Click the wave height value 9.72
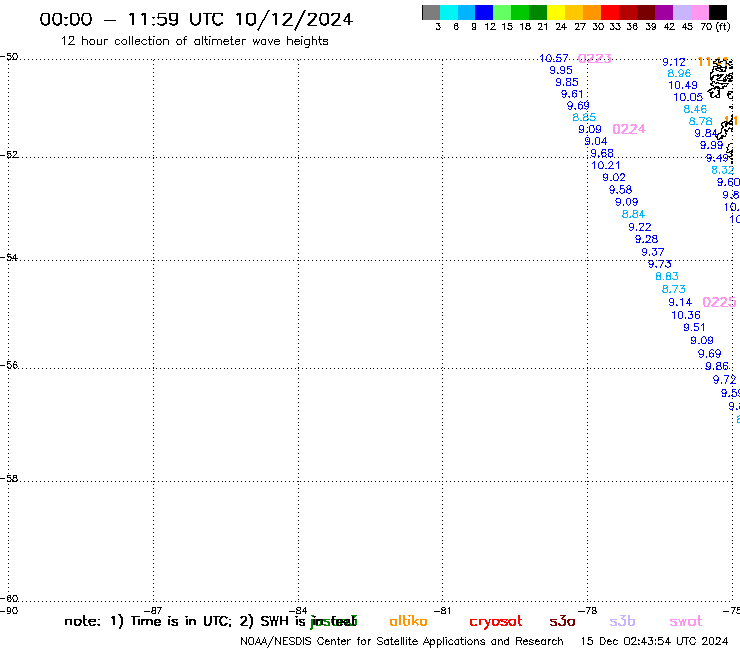740x650 pixels. [x=724, y=380]
